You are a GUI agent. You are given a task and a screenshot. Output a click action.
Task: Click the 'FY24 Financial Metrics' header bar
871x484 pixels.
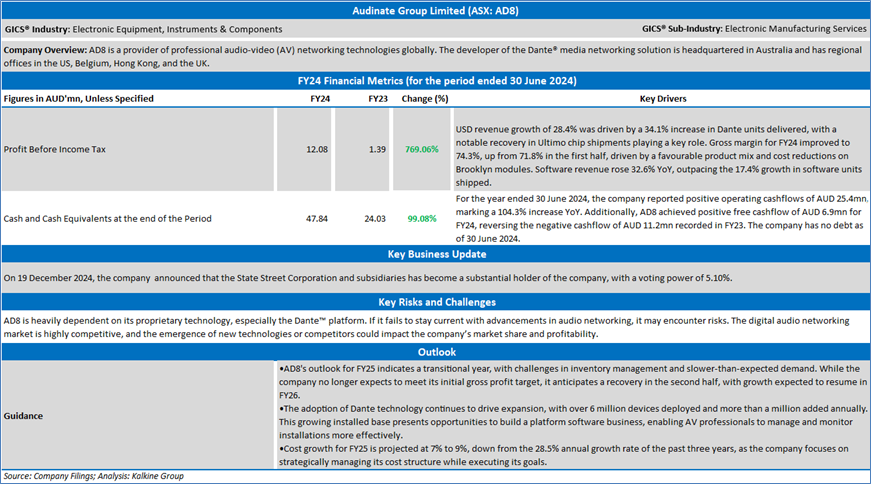tap(436, 81)
